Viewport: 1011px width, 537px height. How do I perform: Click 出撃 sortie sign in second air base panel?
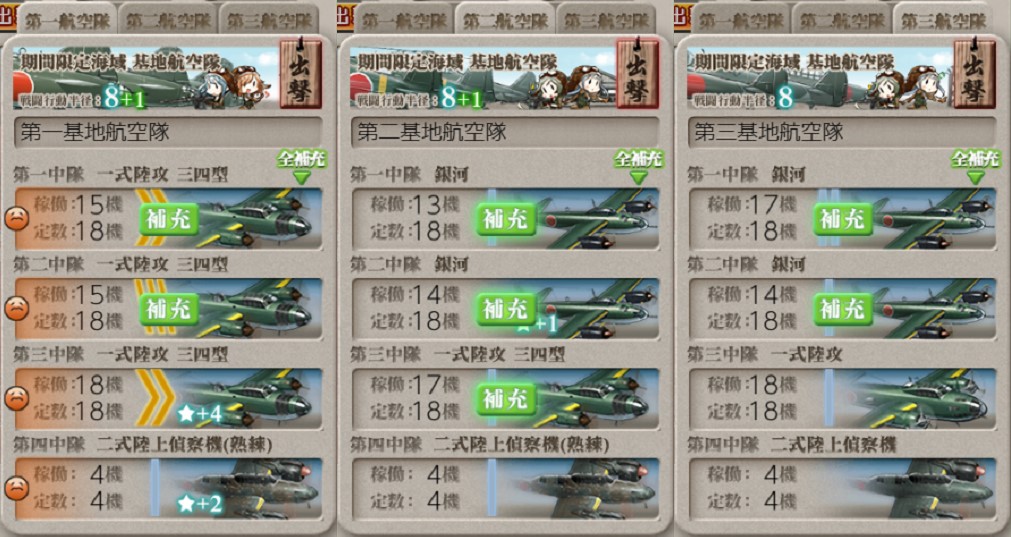[637, 74]
